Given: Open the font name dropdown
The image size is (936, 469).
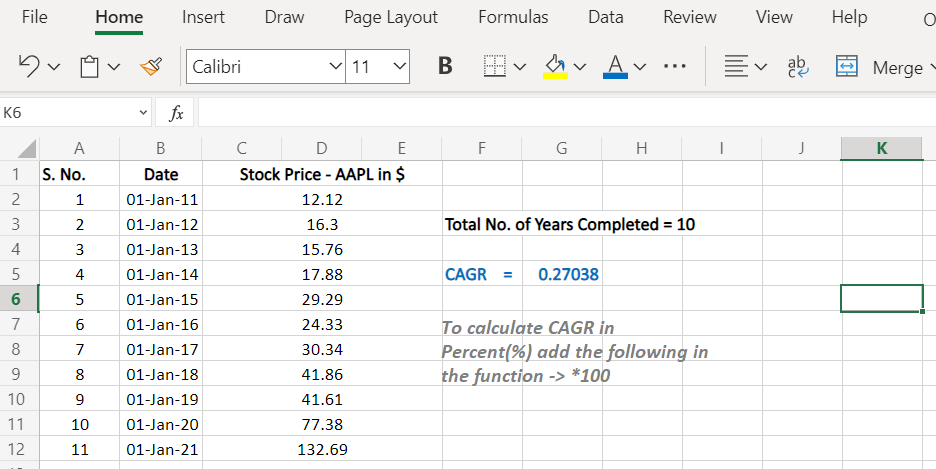Looking at the screenshot, I should [335, 67].
